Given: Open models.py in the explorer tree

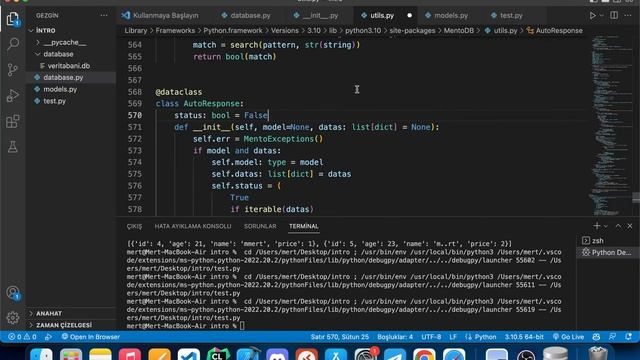Looking at the screenshot, I should (x=71, y=89).
